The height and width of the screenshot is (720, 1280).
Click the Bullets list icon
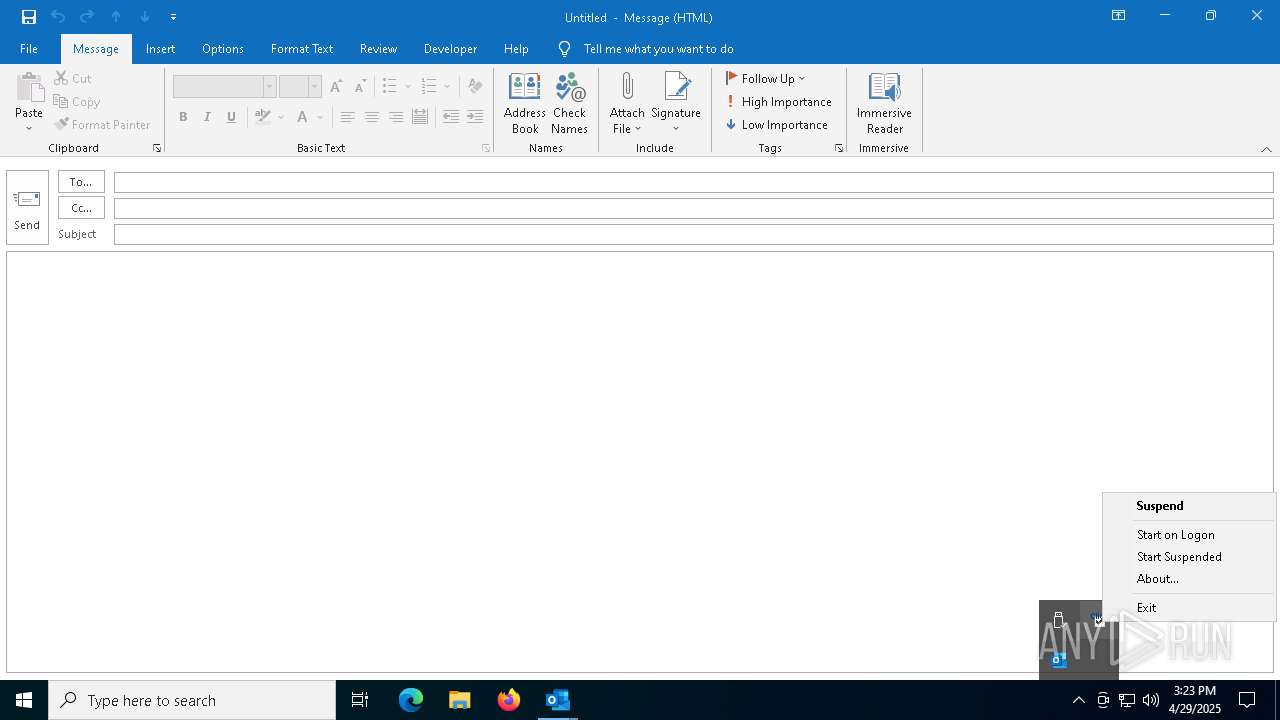coord(390,87)
